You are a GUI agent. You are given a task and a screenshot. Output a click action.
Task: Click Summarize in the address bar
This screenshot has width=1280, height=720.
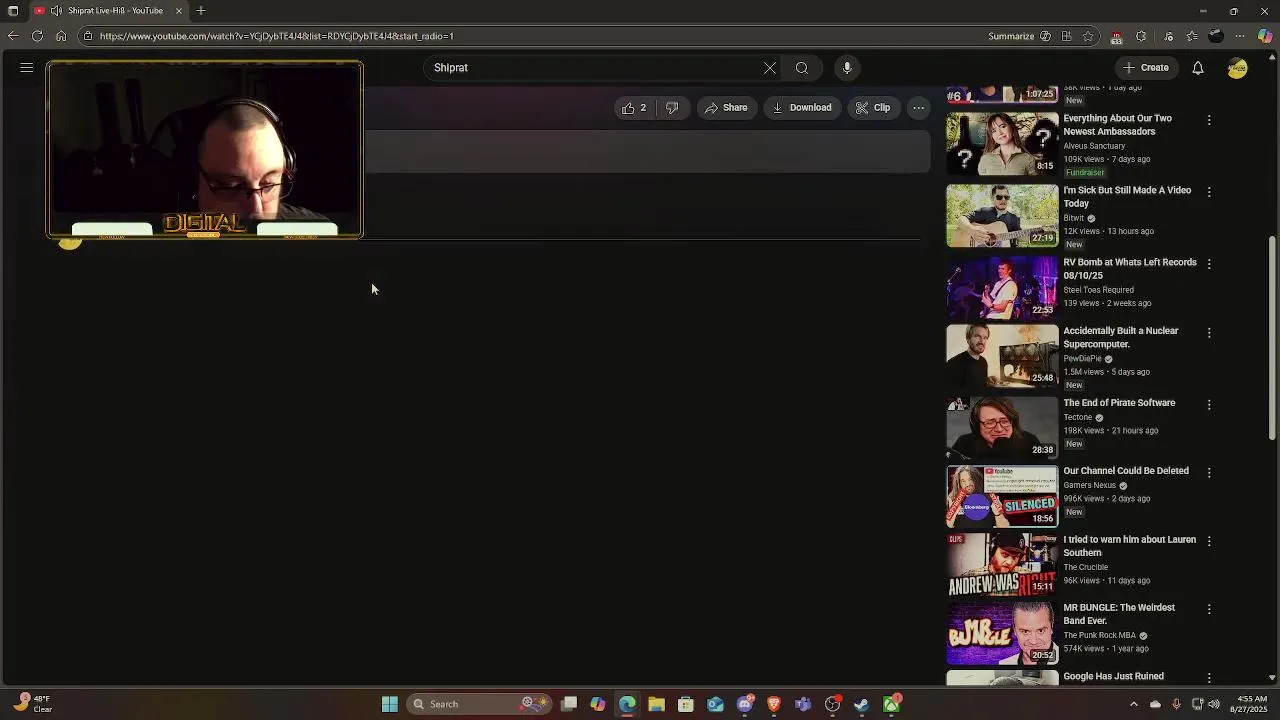[x=1019, y=36]
